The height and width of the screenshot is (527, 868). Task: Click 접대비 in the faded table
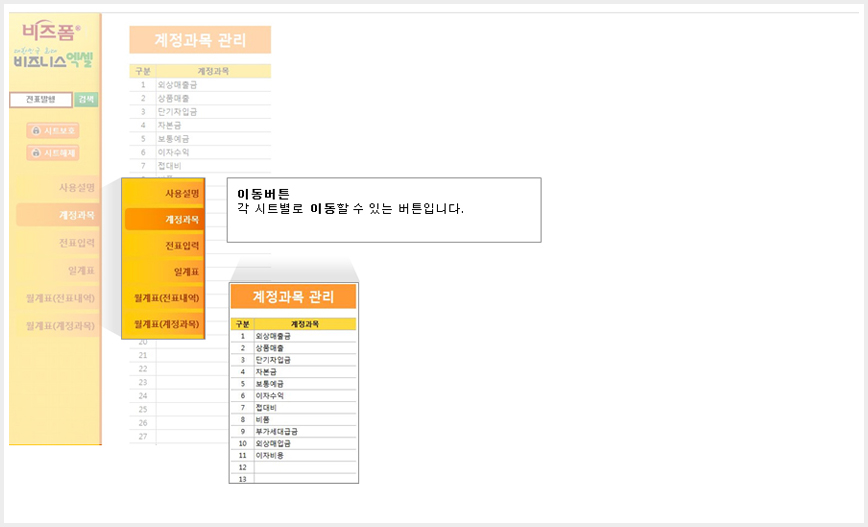pos(169,166)
